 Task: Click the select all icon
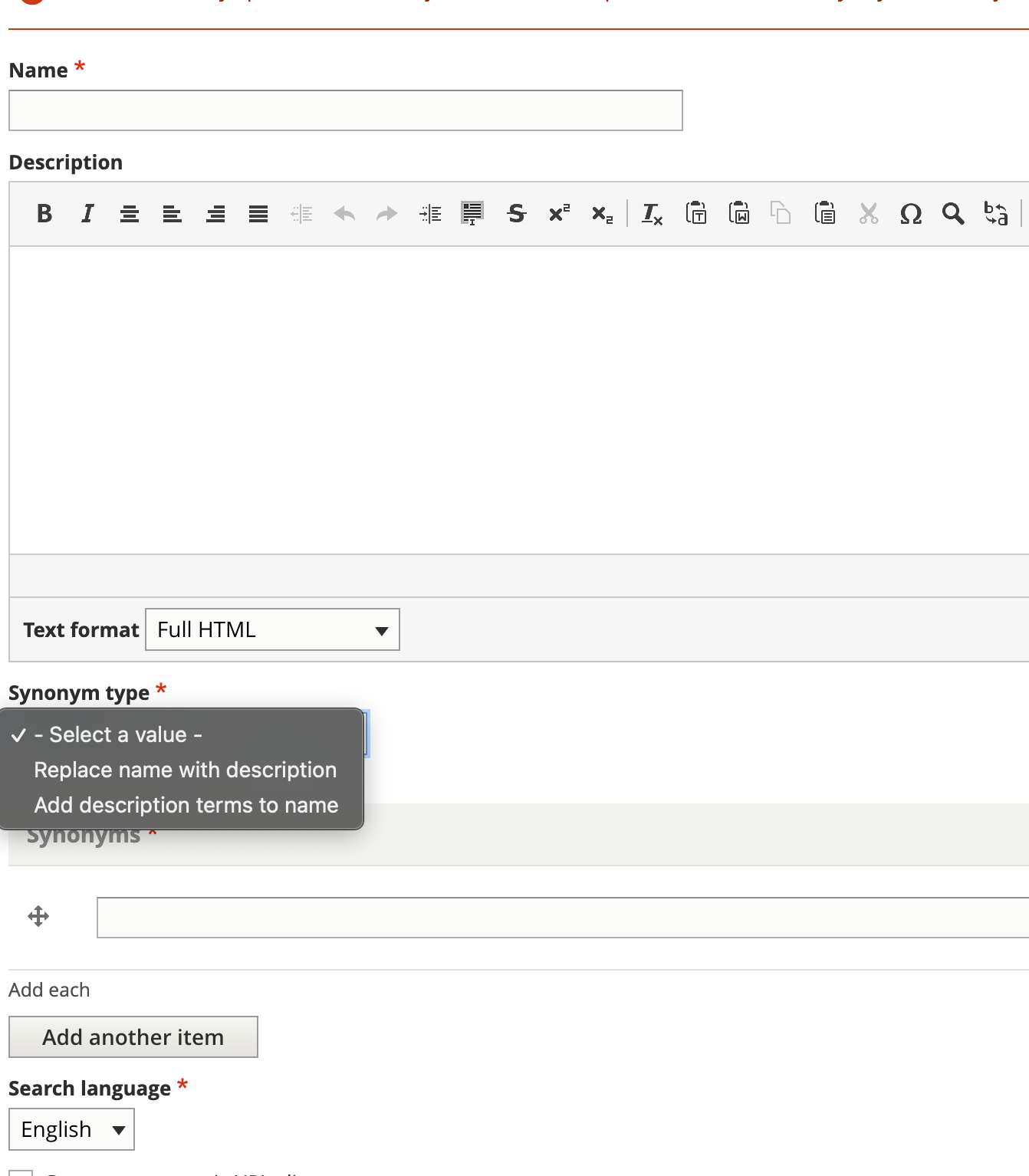pos(472,213)
